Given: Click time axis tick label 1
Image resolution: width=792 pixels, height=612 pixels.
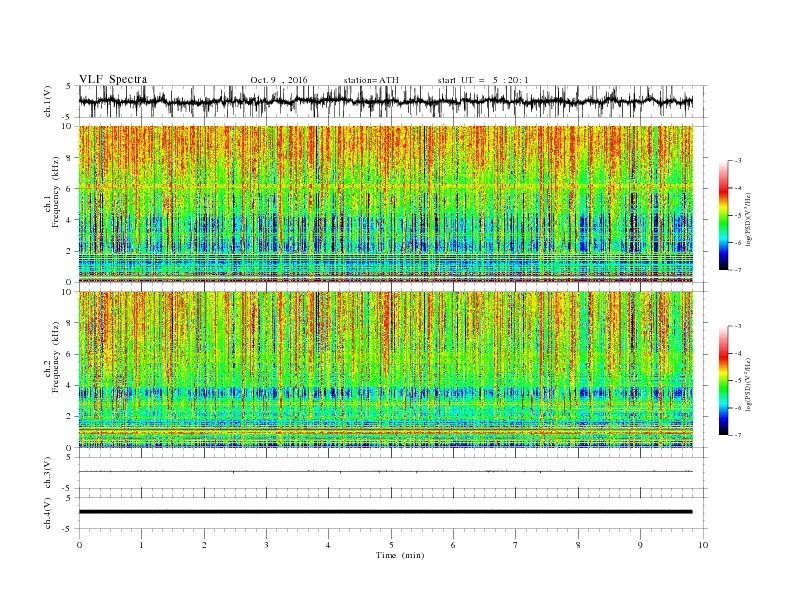Looking at the screenshot, I should coord(141,545).
